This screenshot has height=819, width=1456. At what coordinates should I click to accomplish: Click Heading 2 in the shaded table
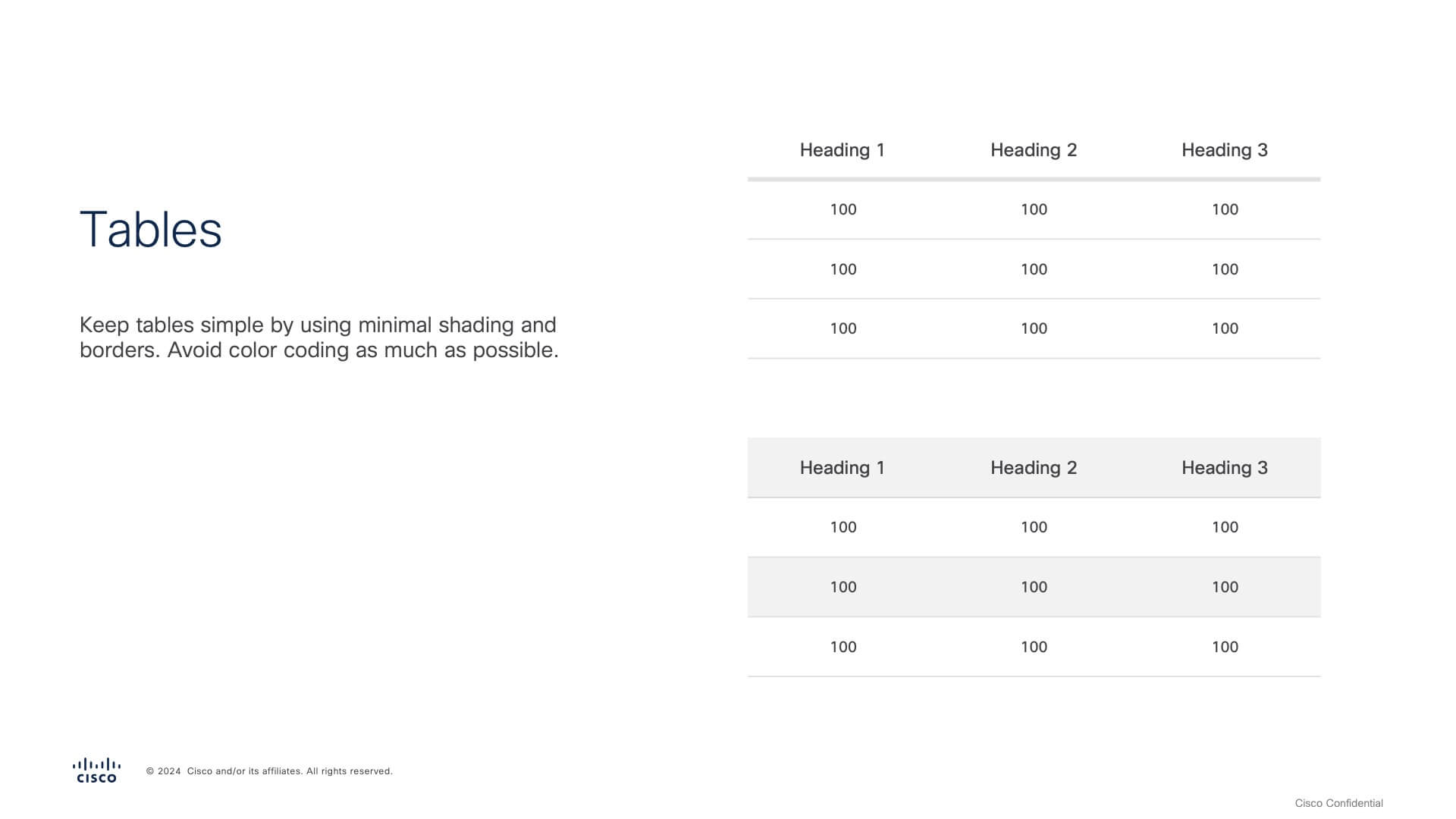[x=1034, y=467]
